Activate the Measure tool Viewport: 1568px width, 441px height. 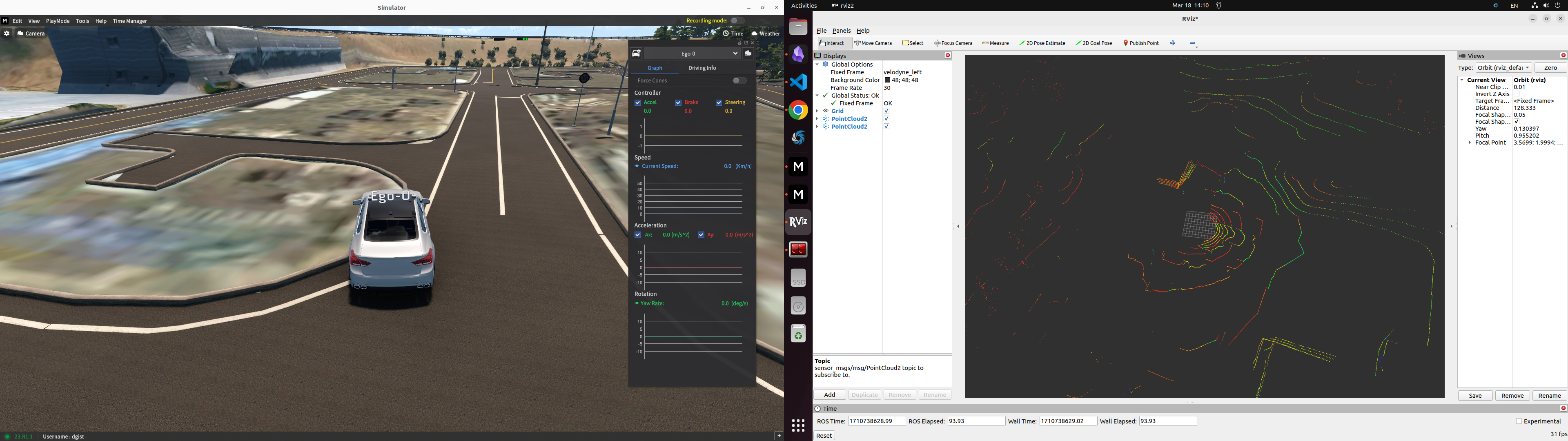tap(996, 43)
